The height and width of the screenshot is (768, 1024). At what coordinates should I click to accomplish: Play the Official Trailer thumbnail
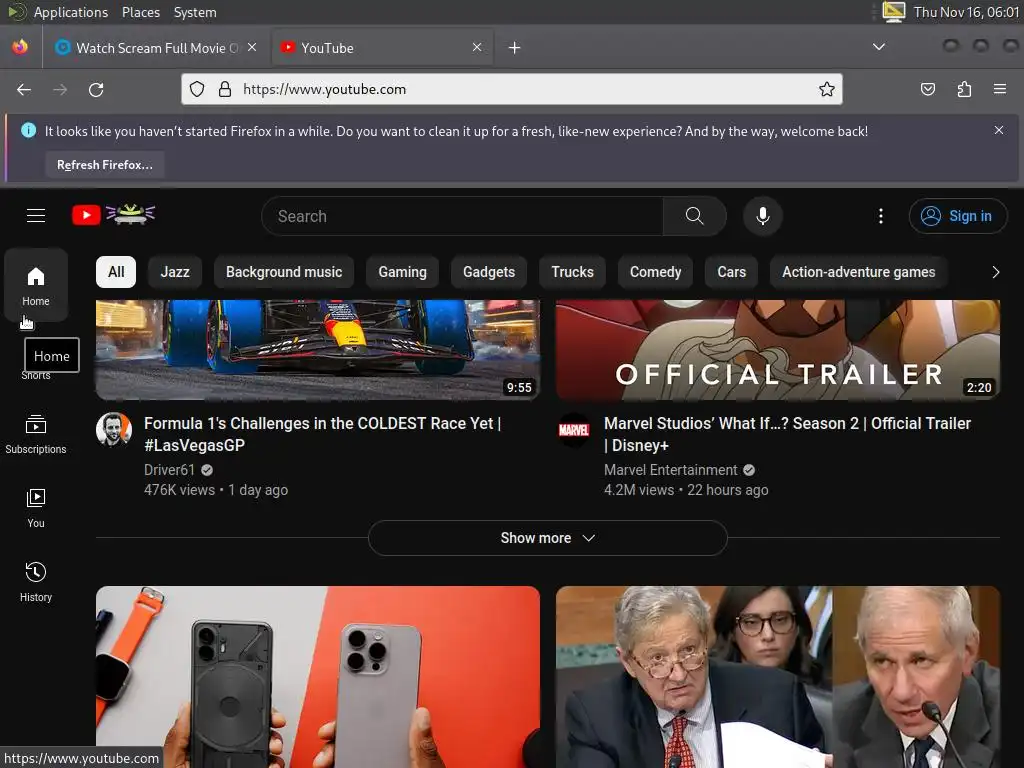point(777,349)
